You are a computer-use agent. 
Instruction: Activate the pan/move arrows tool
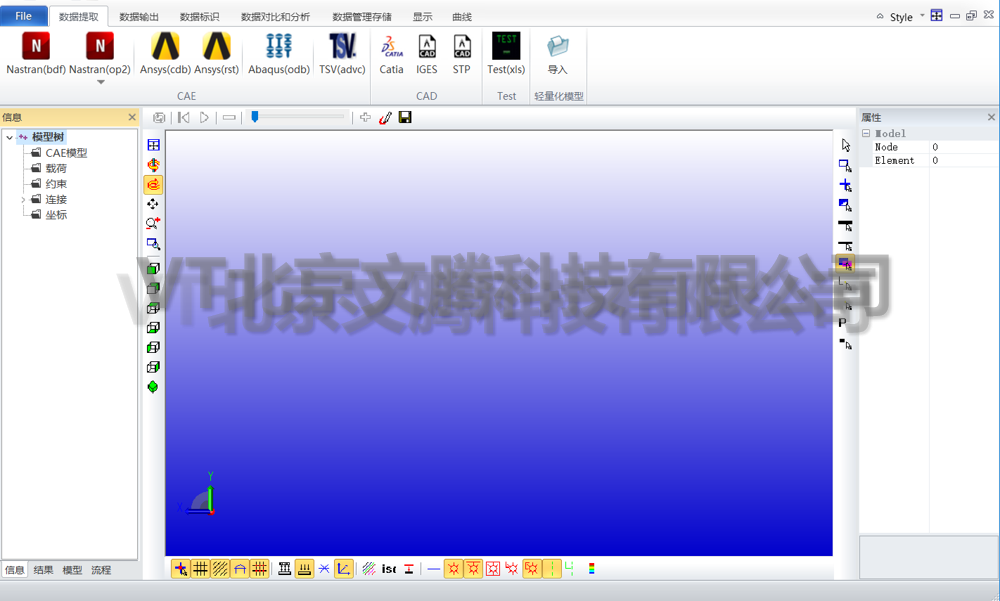point(153,204)
